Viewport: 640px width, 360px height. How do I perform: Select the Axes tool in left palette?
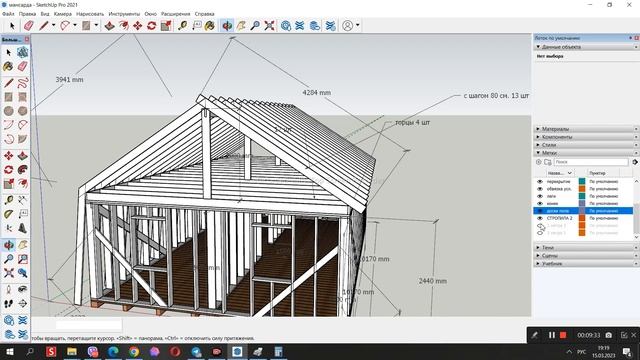click(9, 228)
